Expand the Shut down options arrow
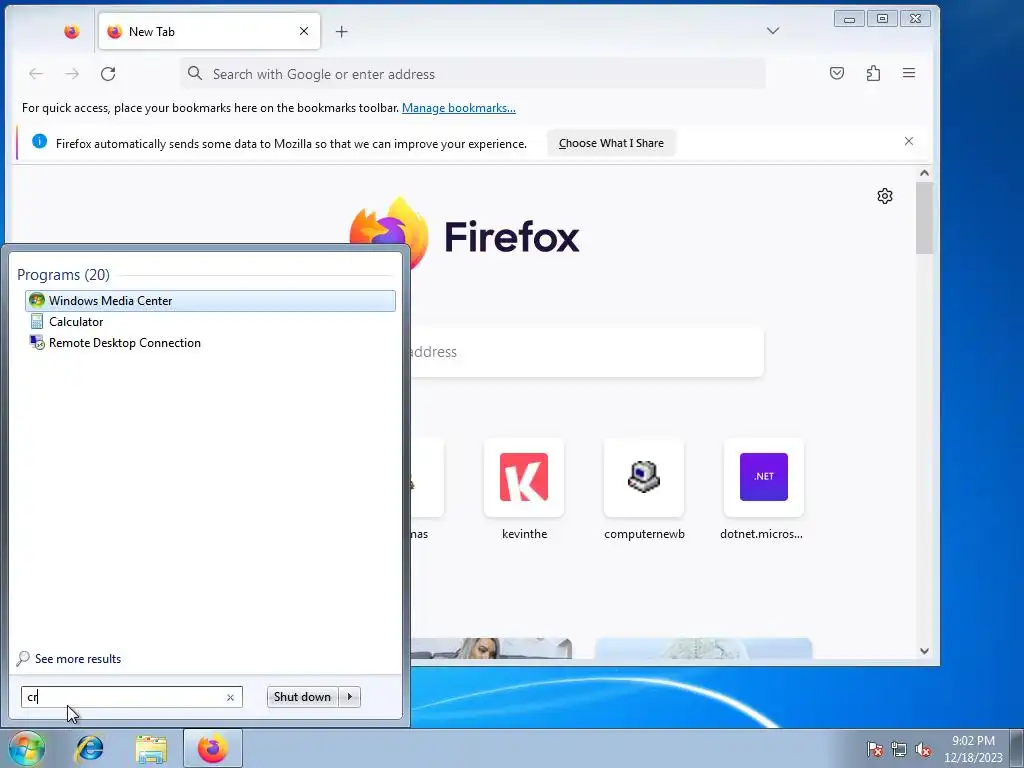The image size is (1024, 768). pyautogui.click(x=350, y=697)
